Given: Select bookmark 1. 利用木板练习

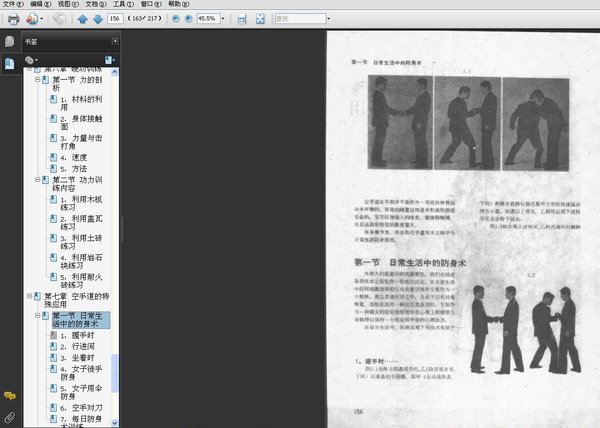Looking at the screenshot, I should click(81, 203).
